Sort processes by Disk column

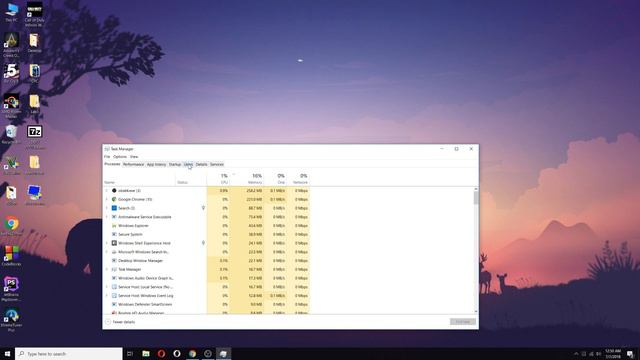(275, 179)
